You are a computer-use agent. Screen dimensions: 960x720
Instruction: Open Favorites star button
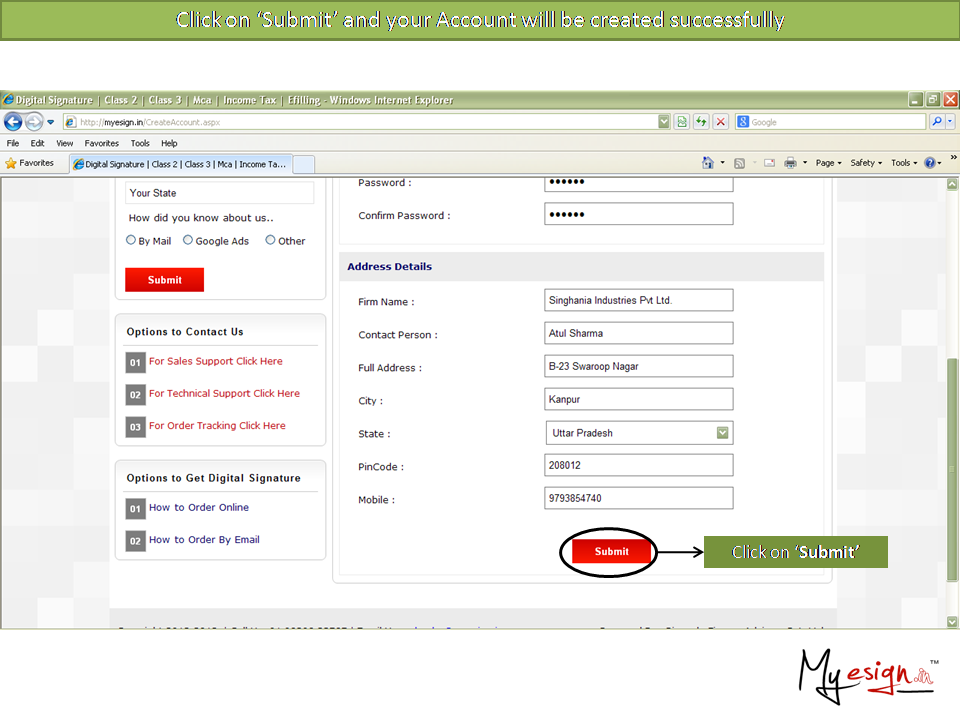tap(30, 163)
